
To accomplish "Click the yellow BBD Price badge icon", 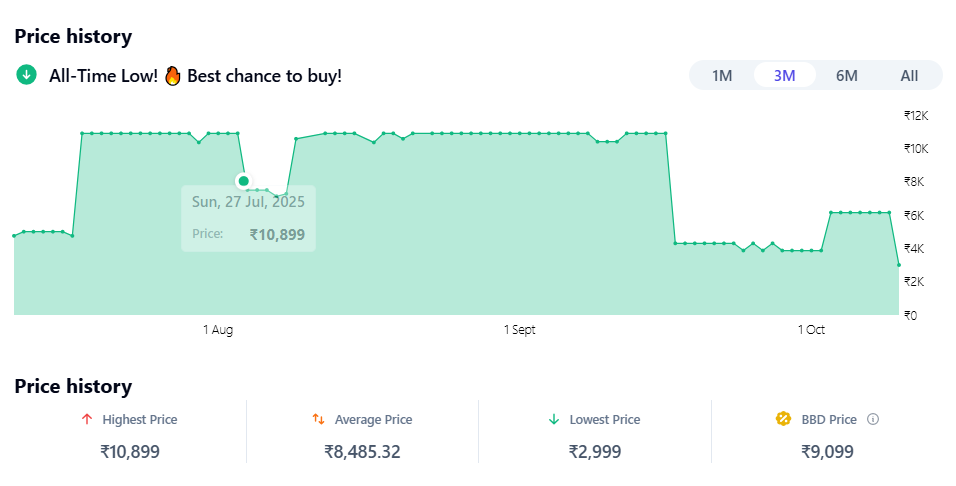I will pos(784,420).
